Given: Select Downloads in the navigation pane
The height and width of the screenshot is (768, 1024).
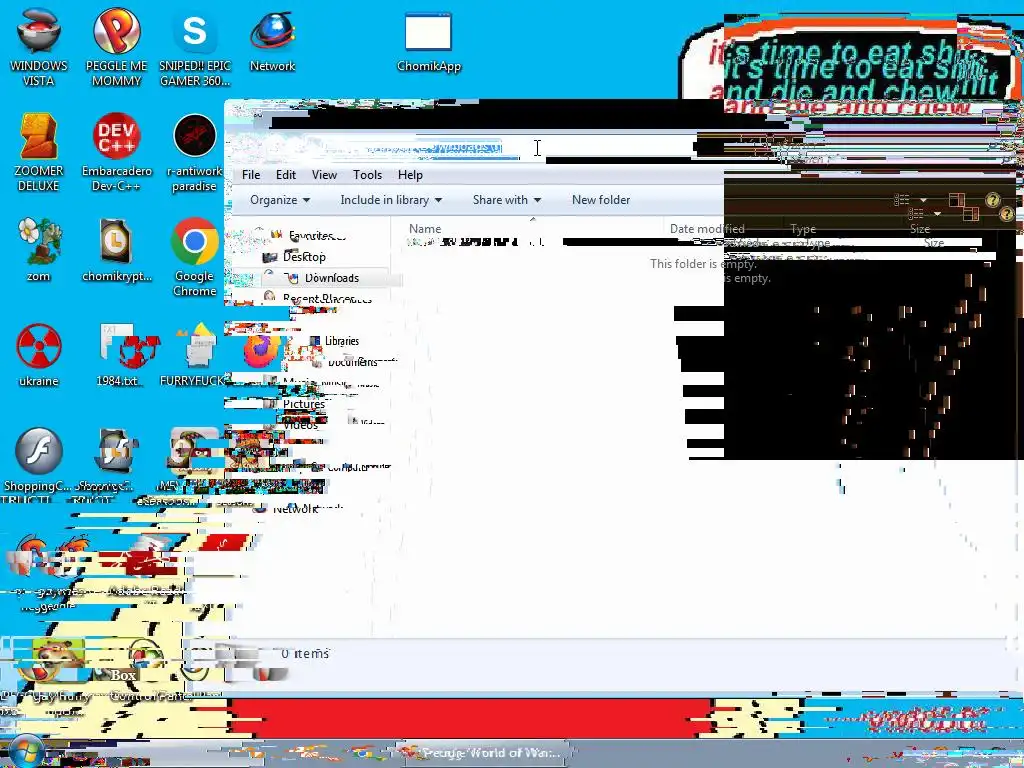Looking at the screenshot, I should [x=331, y=278].
